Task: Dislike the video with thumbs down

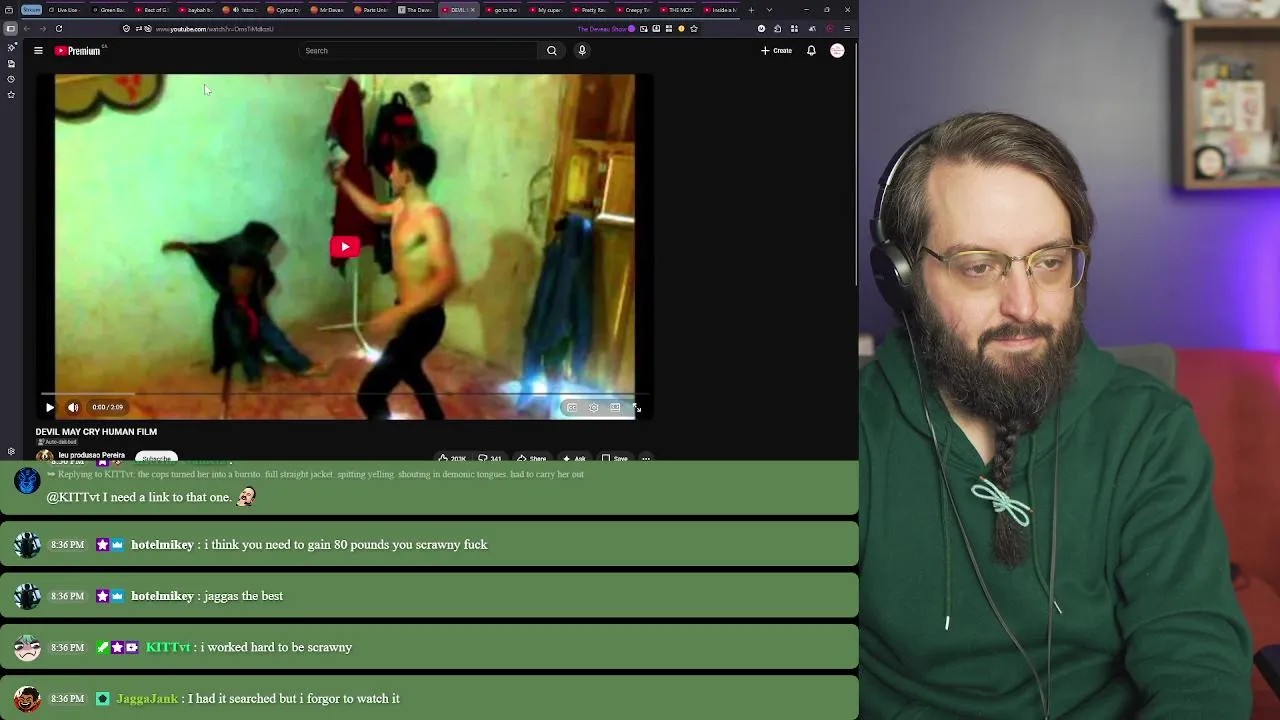Action: [490, 458]
